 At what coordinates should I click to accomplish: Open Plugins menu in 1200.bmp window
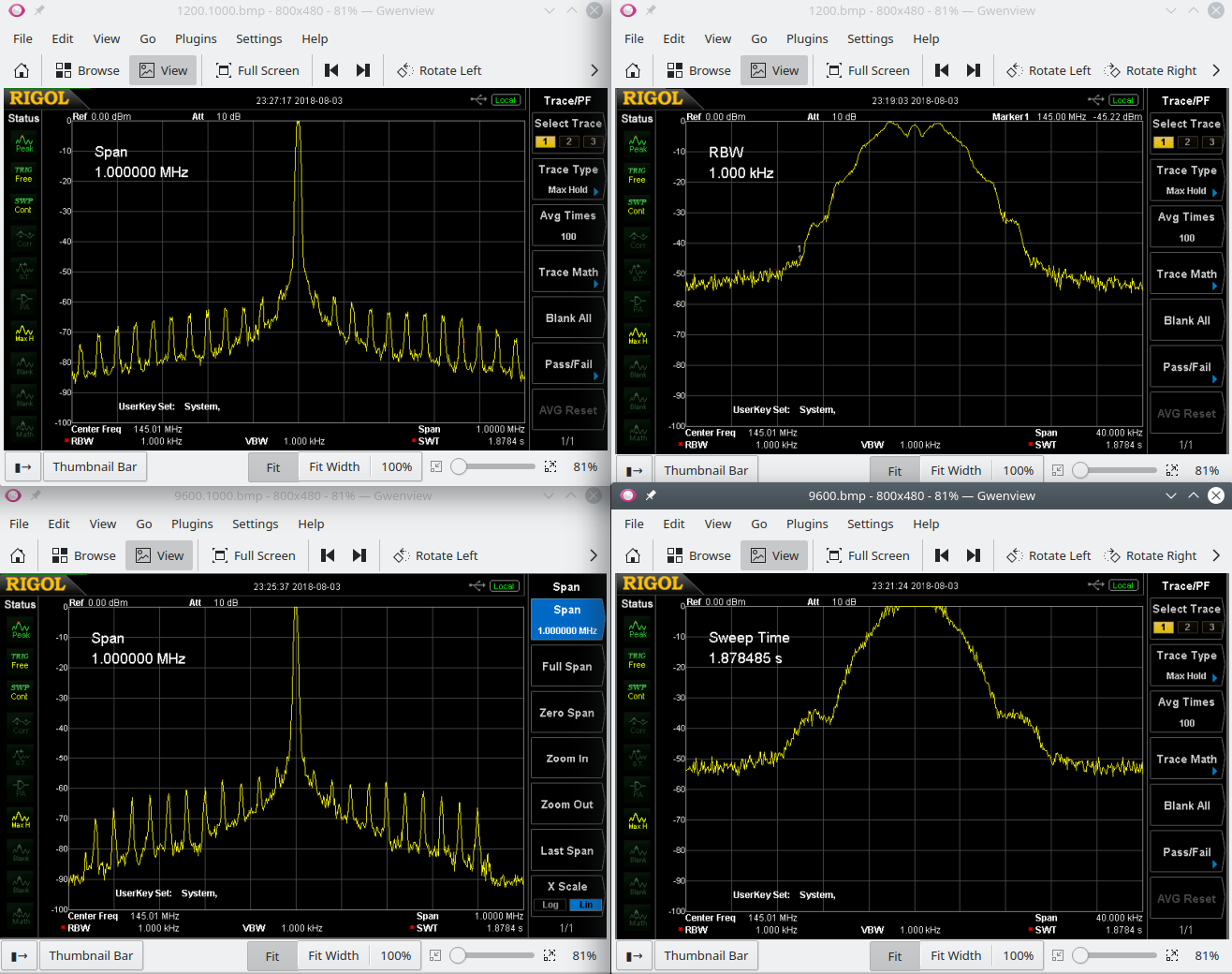[807, 38]
